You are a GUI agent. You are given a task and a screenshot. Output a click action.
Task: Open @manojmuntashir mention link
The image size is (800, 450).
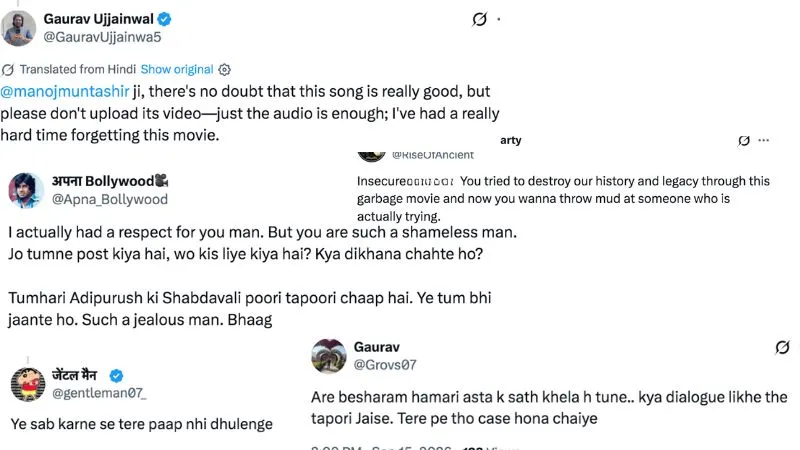point(65,91)
